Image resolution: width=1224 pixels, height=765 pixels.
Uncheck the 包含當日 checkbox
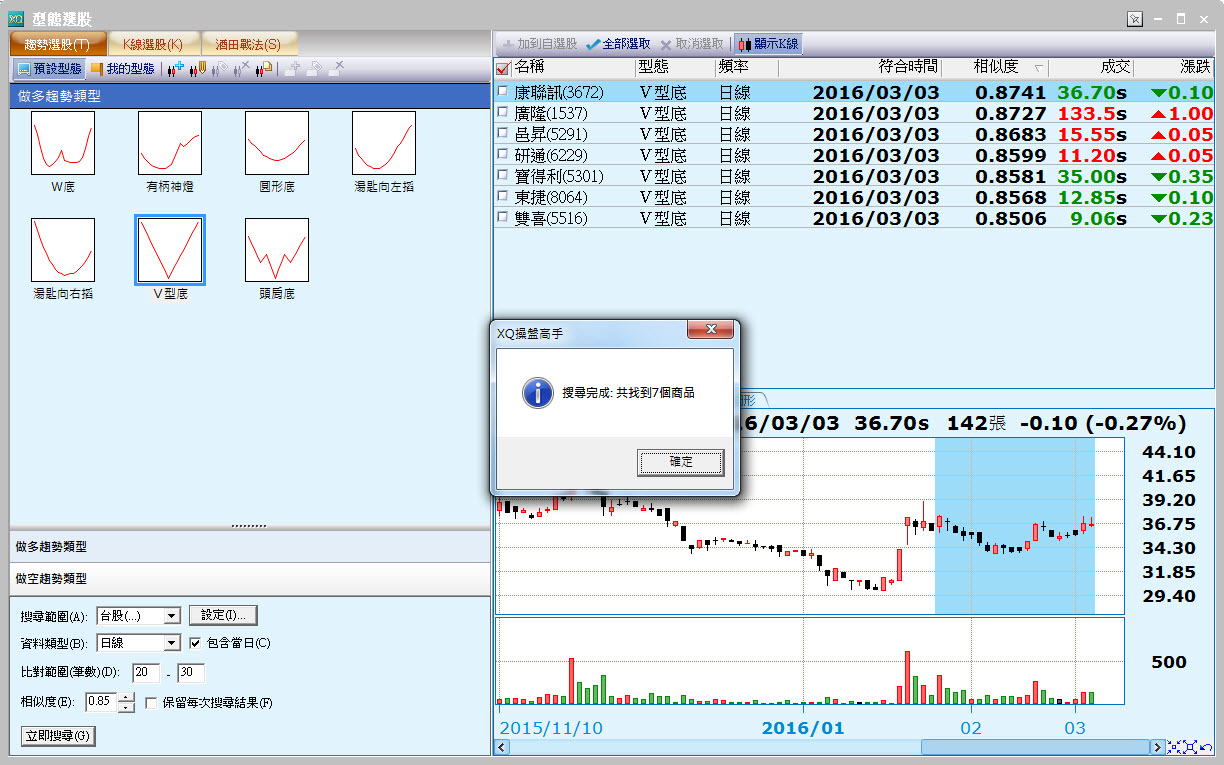pos(196,643)
